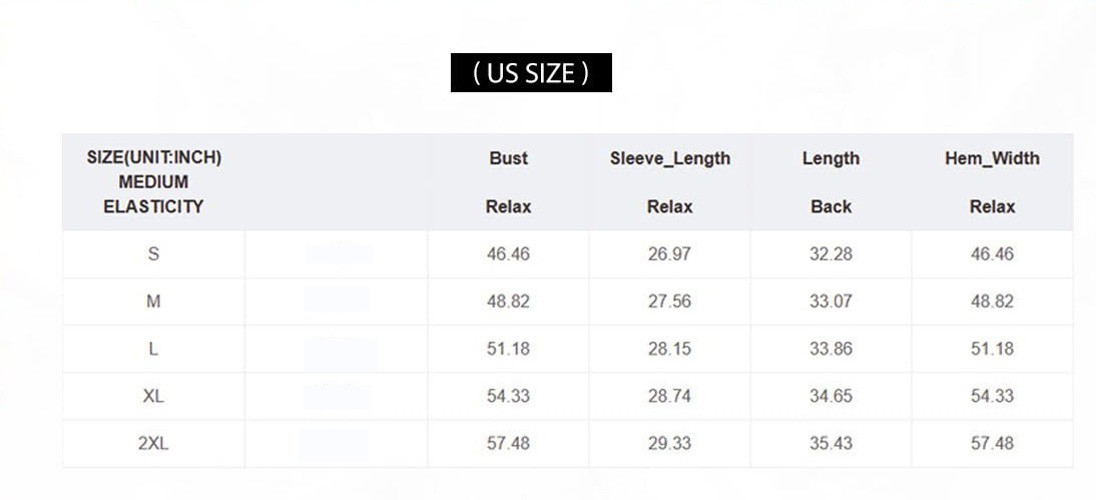Click the Sleeve_Length column header

(670, 182)
